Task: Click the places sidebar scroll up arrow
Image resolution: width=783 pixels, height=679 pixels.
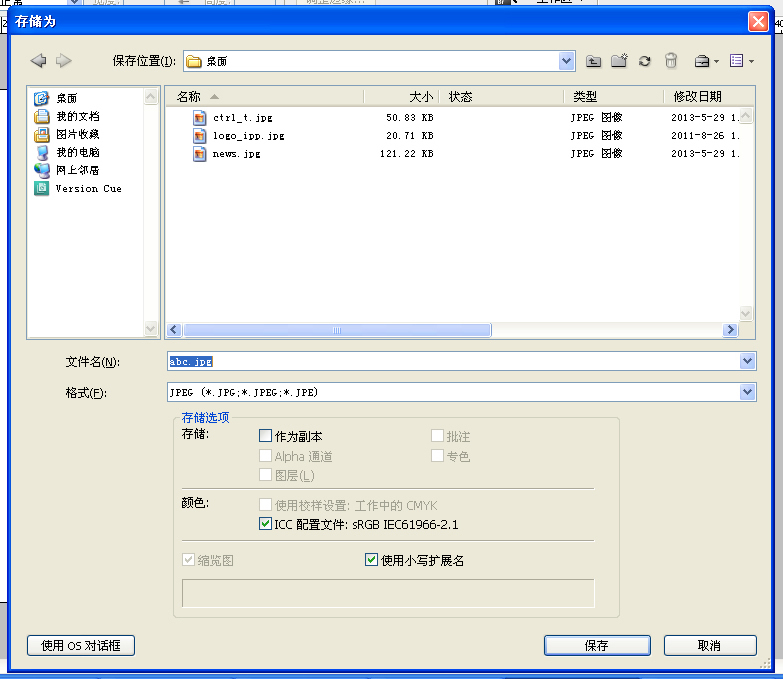Action: pyautogui.click(x=151, y=96)
